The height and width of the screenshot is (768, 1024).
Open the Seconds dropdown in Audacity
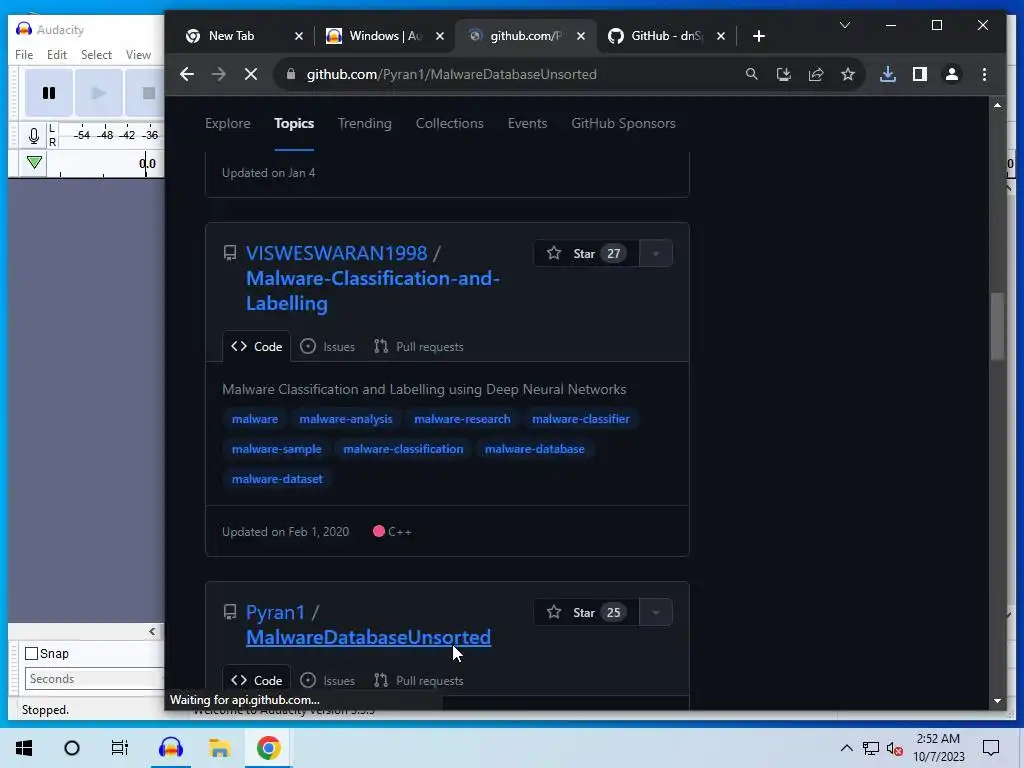coord(94,679)
